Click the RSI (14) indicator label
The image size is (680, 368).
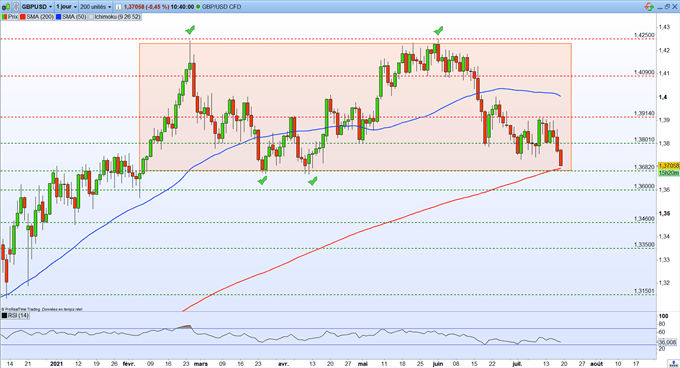(18, 316)
